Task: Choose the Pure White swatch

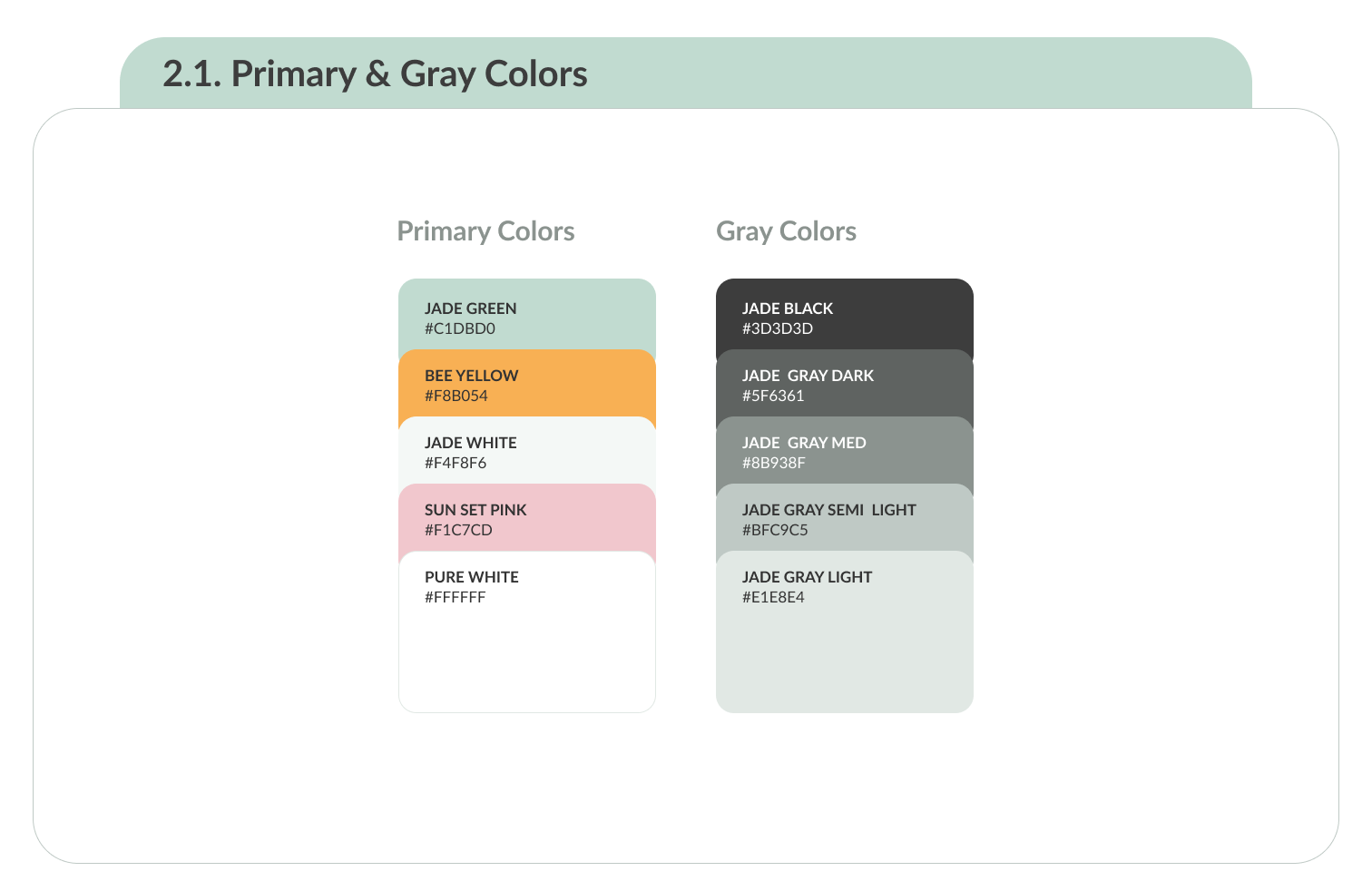Action: 526,632
